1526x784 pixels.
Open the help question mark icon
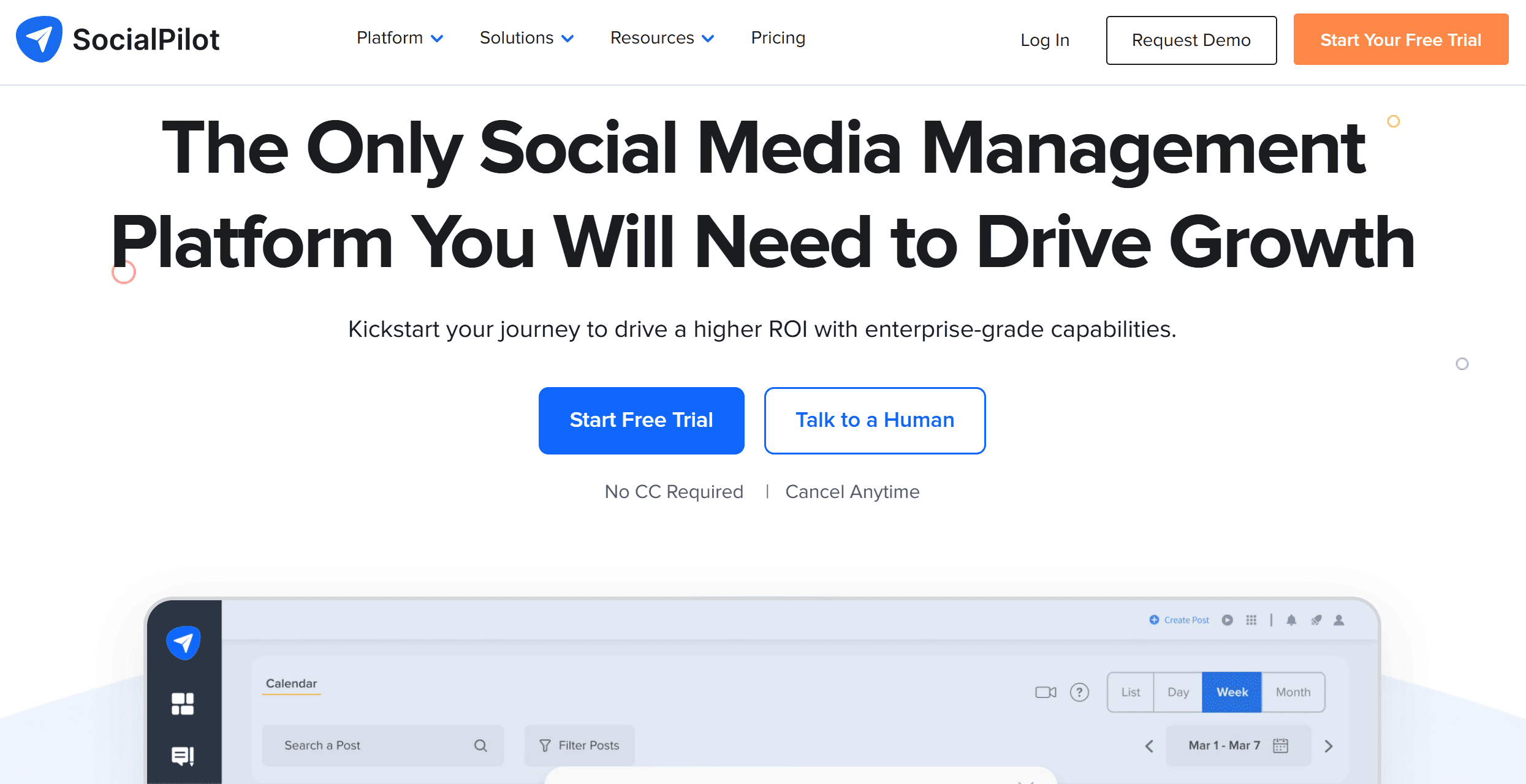click(x=1079, y=692)
